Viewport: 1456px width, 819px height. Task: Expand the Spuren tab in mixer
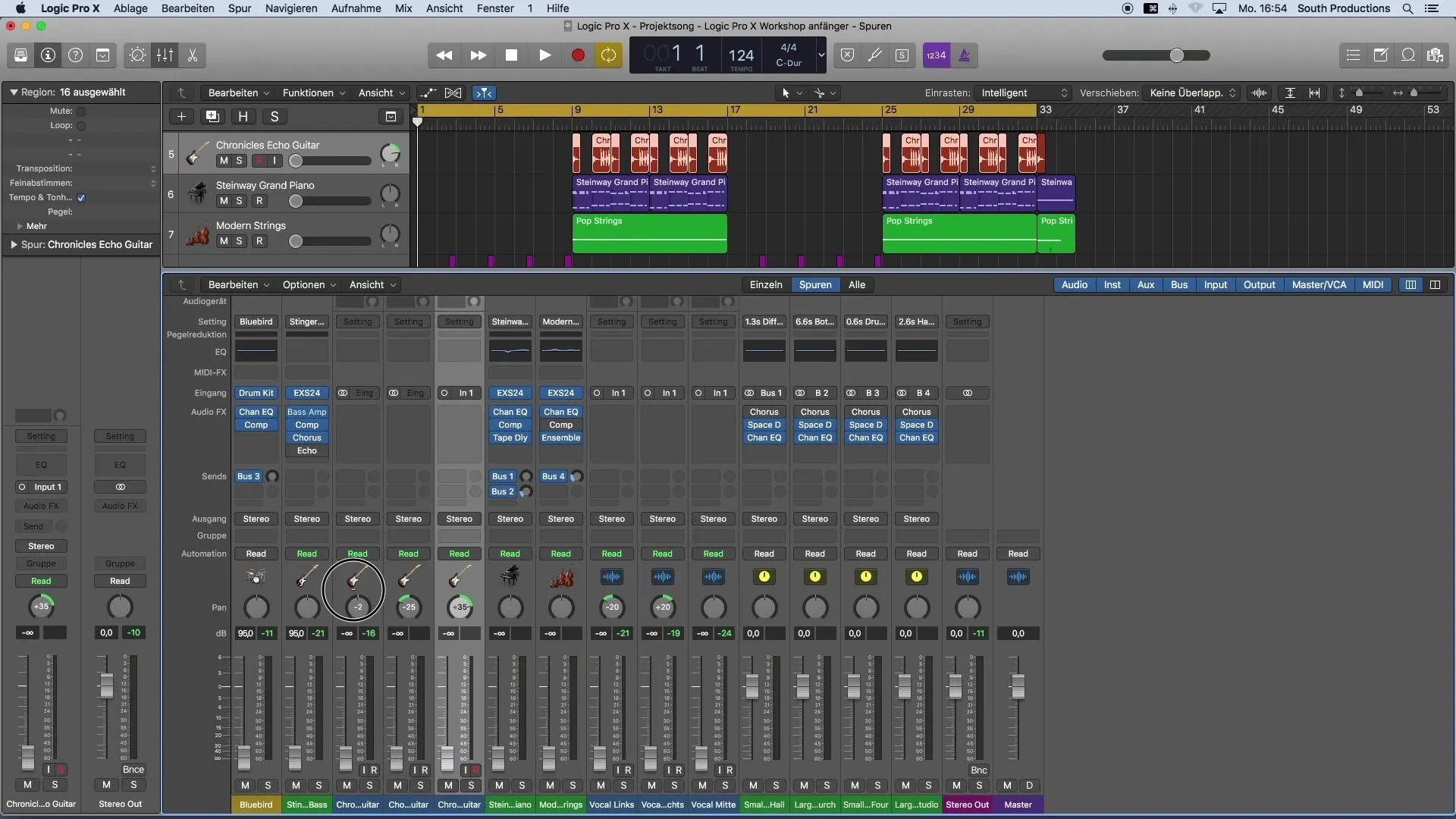[x=815, y=284]
